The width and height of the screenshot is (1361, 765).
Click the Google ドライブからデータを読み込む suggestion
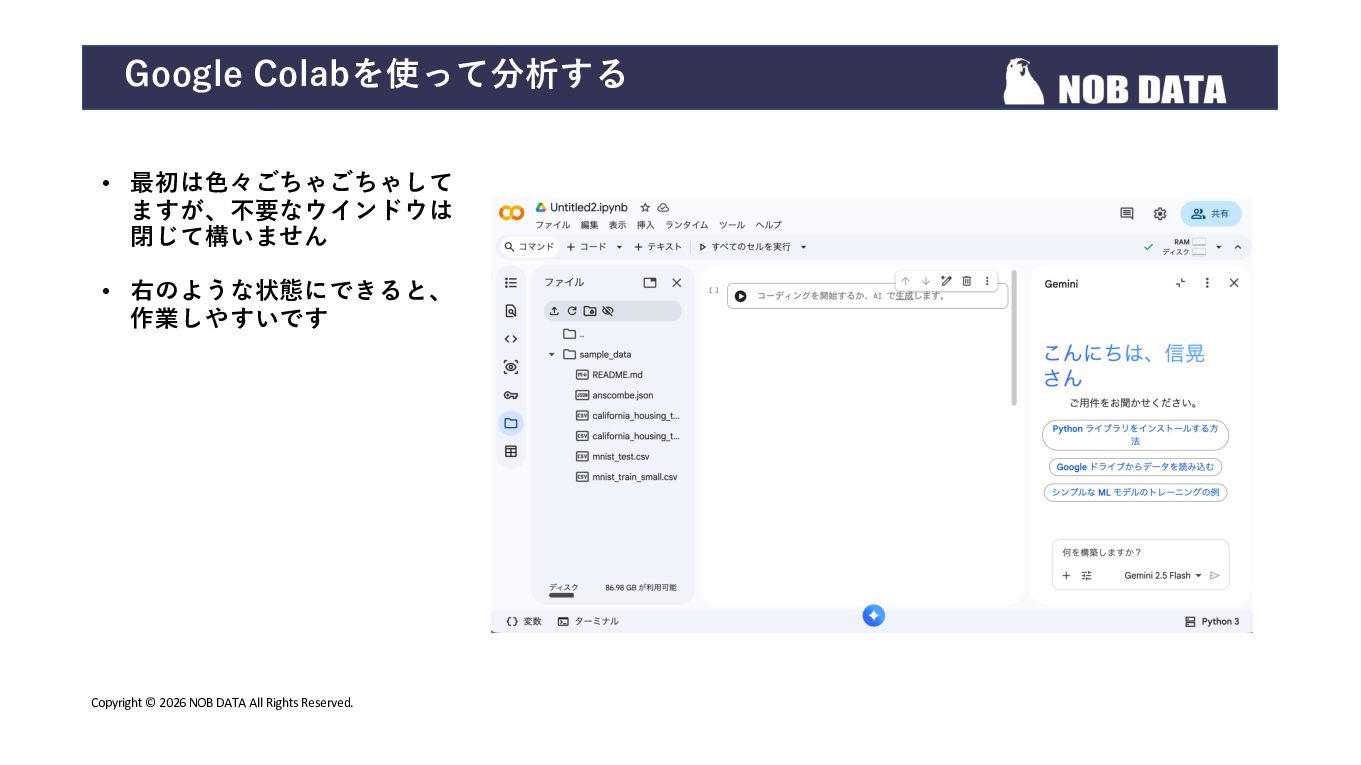1135,467
